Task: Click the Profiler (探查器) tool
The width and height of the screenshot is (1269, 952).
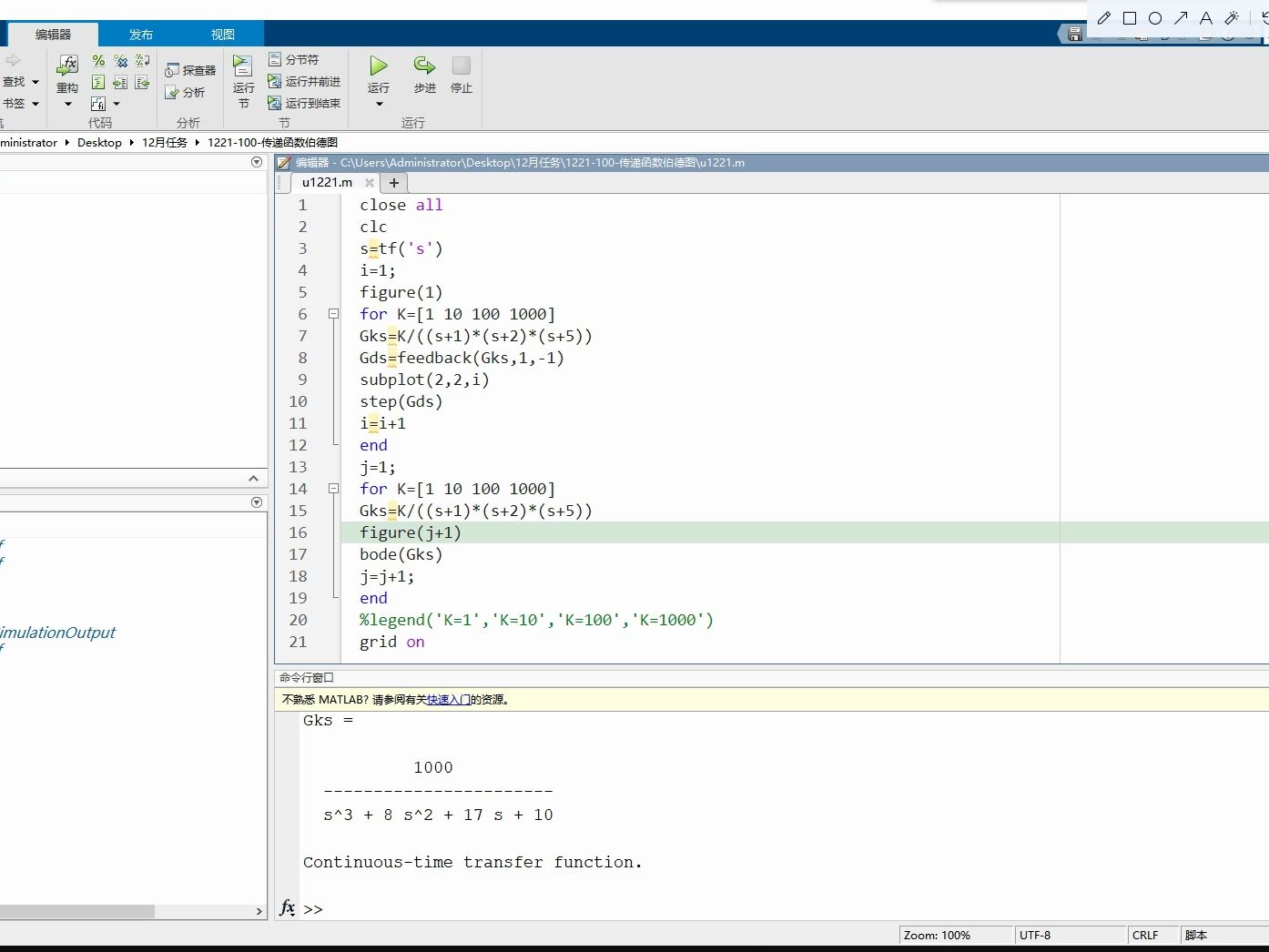Action: 191,70
